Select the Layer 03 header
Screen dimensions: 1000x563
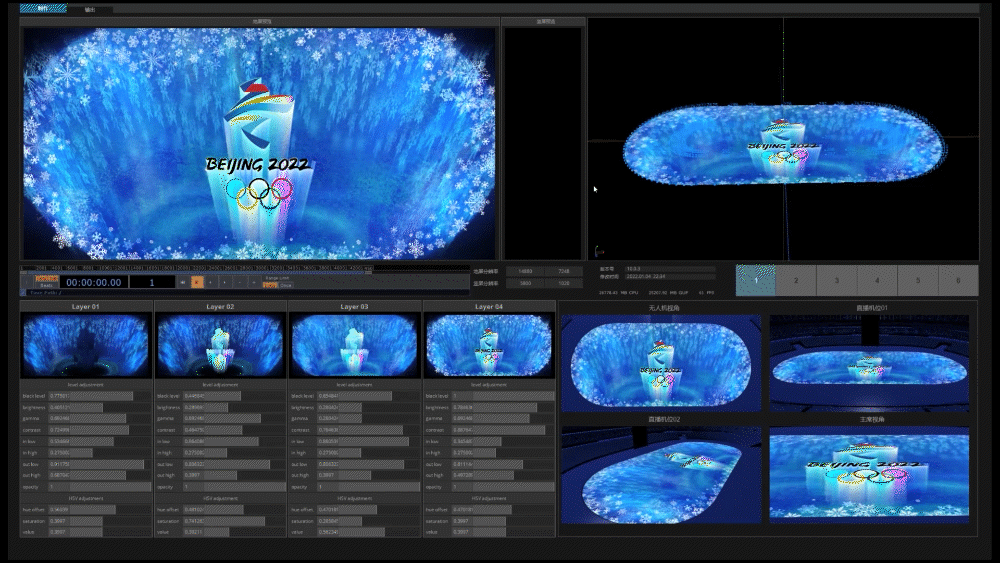click(355, 307)
